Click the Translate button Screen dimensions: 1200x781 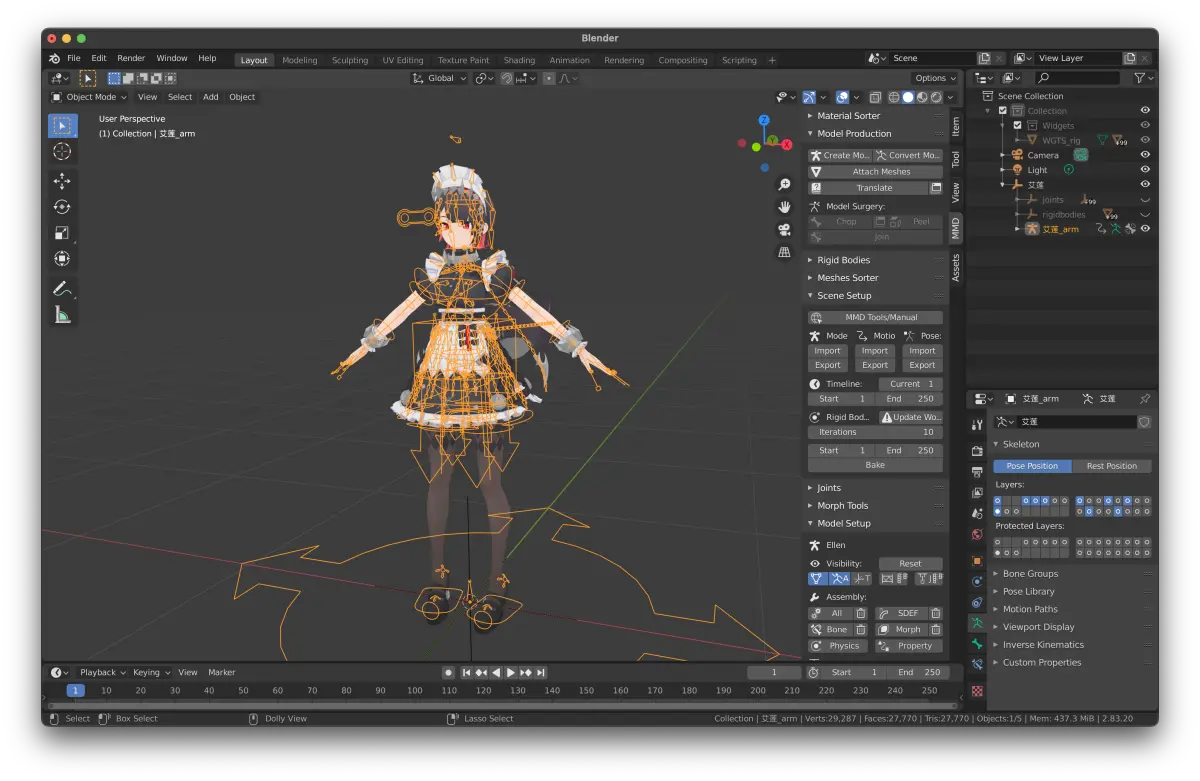coord(867,188)
